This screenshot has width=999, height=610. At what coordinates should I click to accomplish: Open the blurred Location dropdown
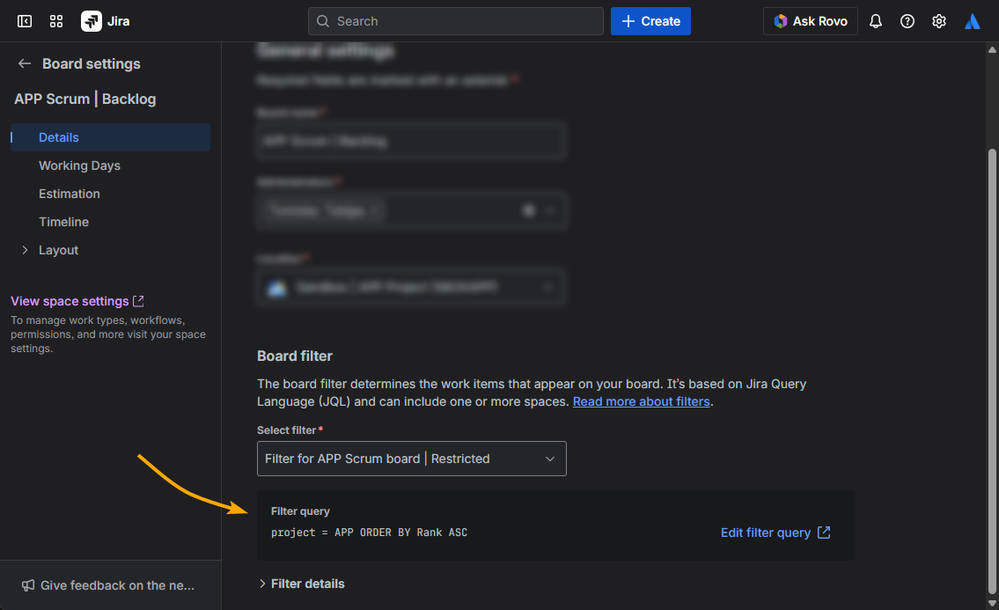tap(412, 287)
